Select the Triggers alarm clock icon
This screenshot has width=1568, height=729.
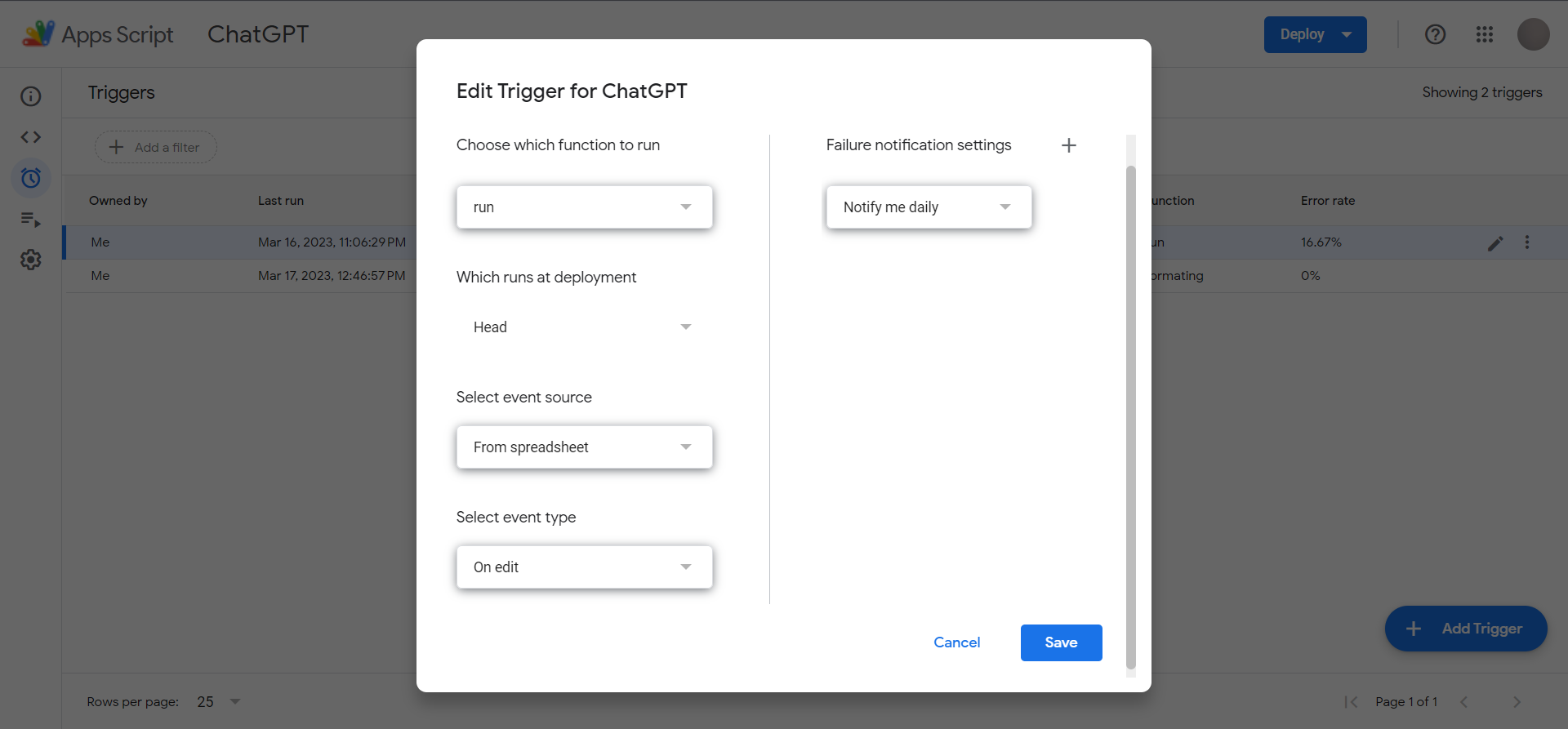point(31,178)
